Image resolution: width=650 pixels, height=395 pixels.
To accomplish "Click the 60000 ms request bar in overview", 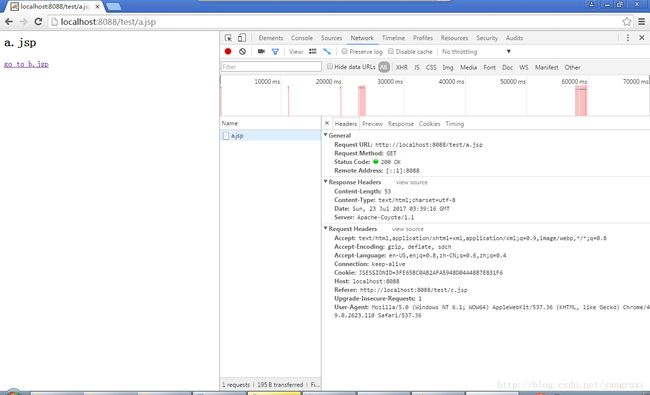I will click(x=581, y=101).
